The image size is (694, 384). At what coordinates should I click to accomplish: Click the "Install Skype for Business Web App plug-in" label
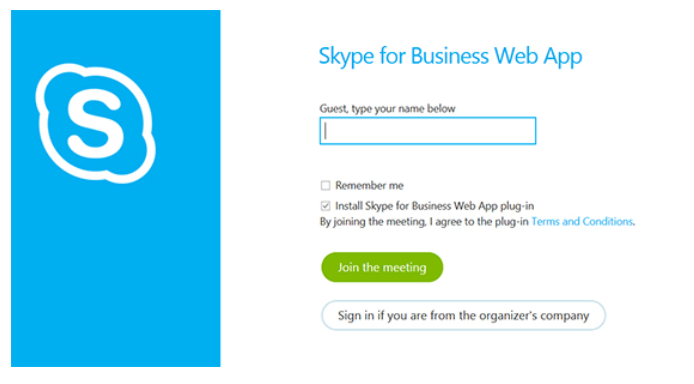(x=434, y=206)
